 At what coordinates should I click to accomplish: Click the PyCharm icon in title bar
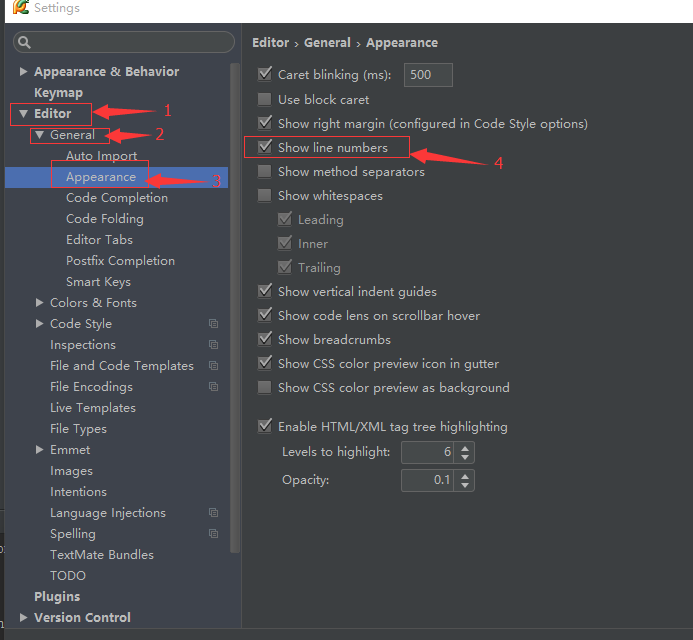click(20, 8)
